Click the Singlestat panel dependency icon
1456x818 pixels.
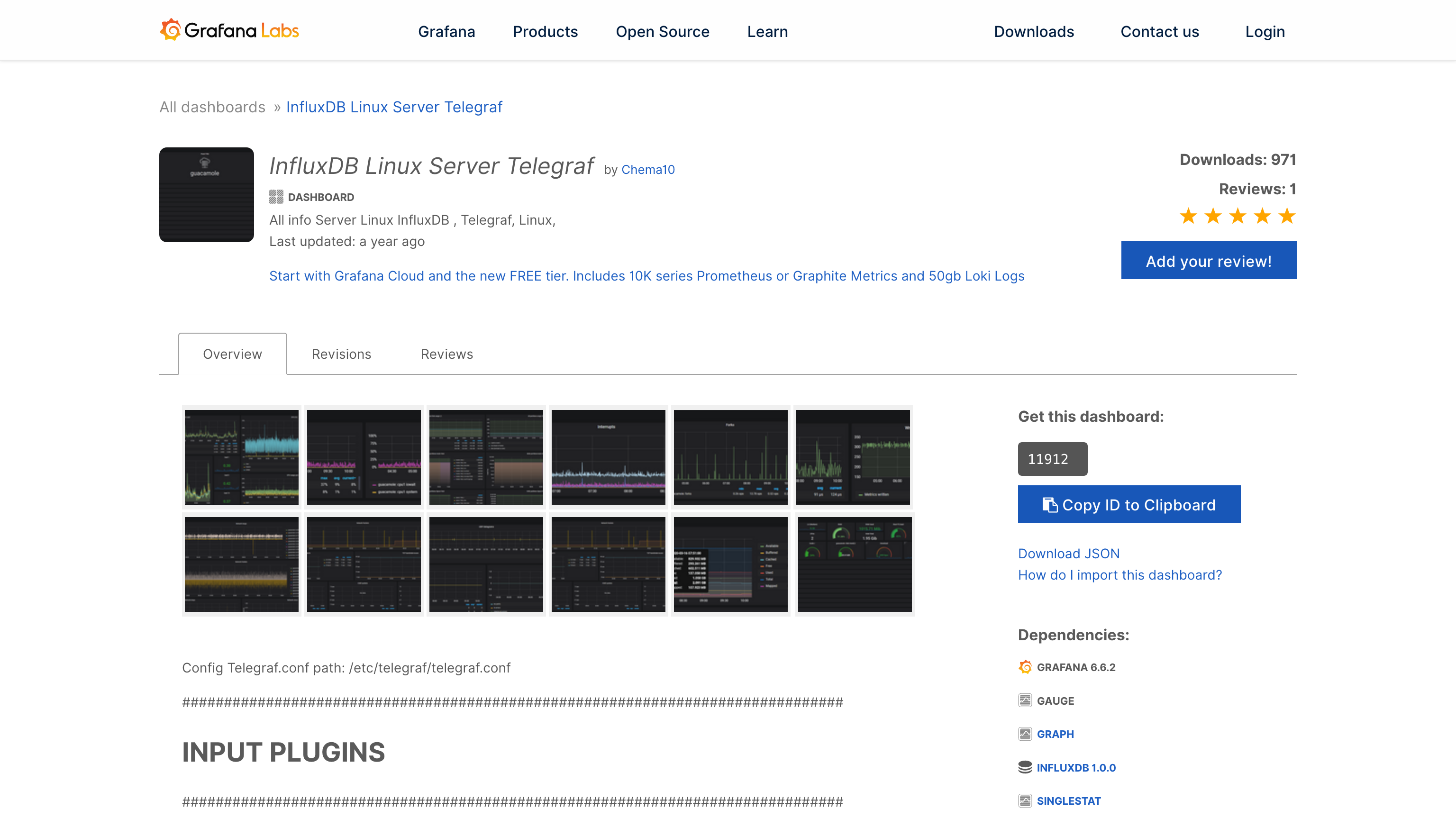1025,800
